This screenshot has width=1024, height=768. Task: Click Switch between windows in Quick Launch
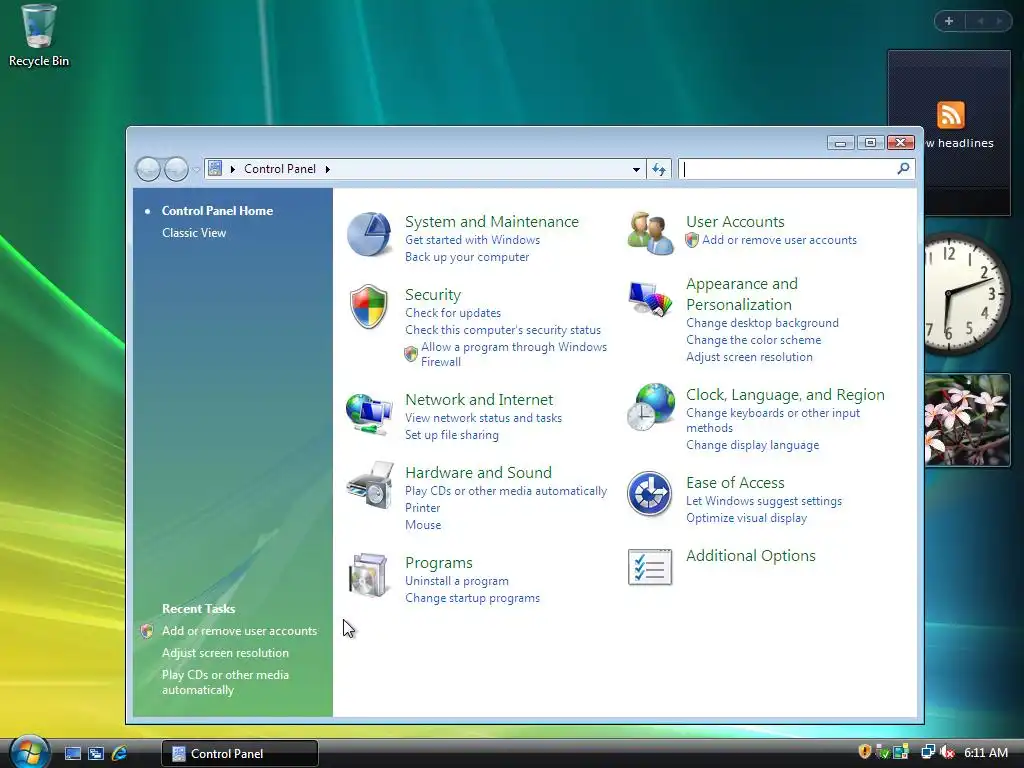coord(96,754)
